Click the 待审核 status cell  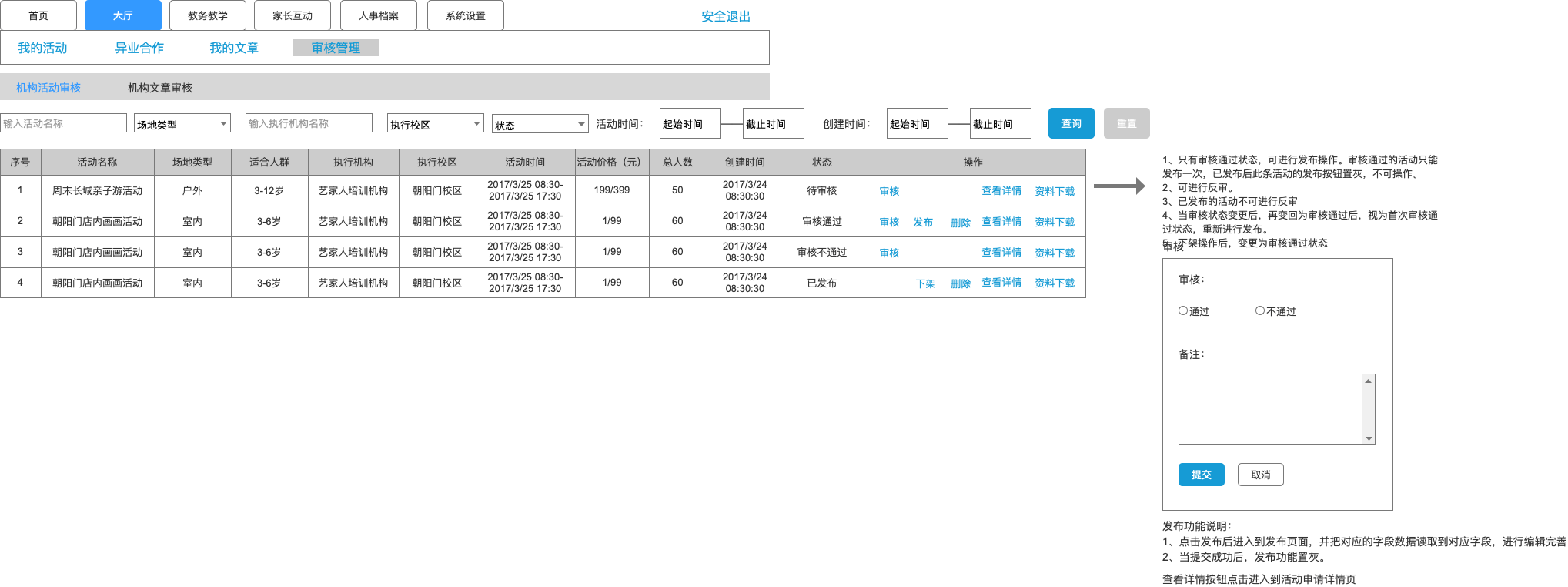click(822, 190)
